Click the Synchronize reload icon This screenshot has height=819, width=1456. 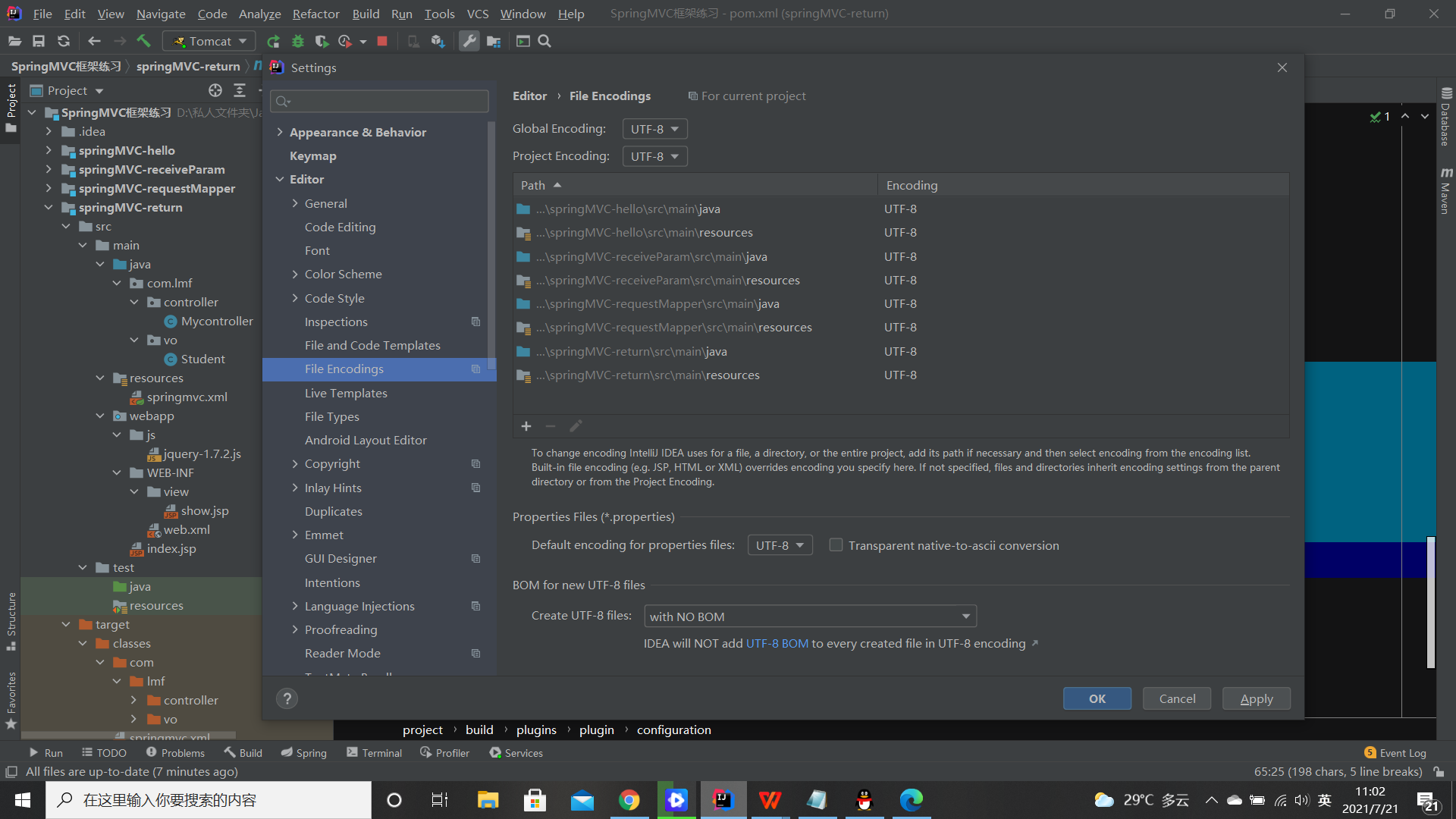click(64, 41)
